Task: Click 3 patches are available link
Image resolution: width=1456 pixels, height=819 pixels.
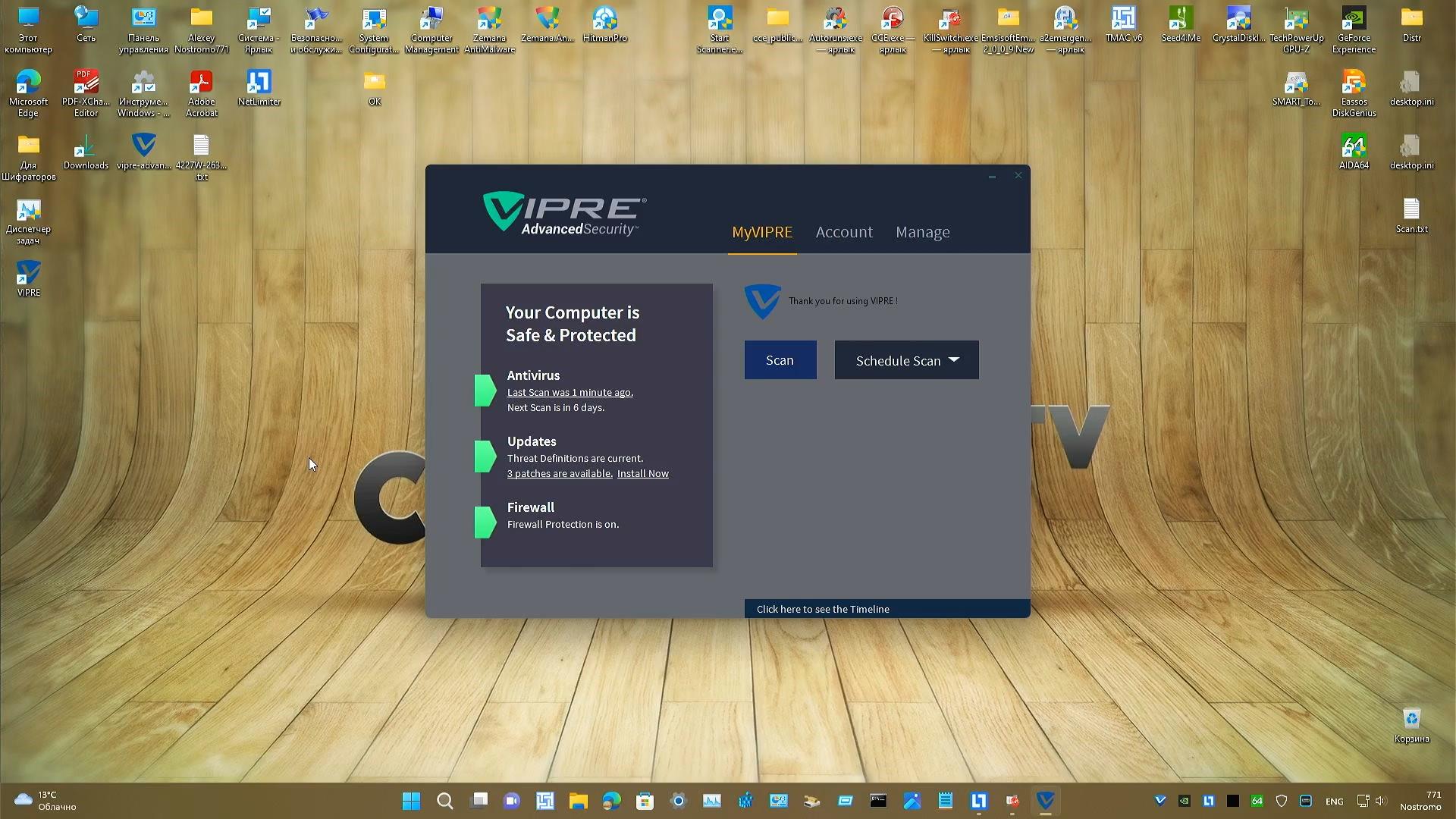Action: 559,474
